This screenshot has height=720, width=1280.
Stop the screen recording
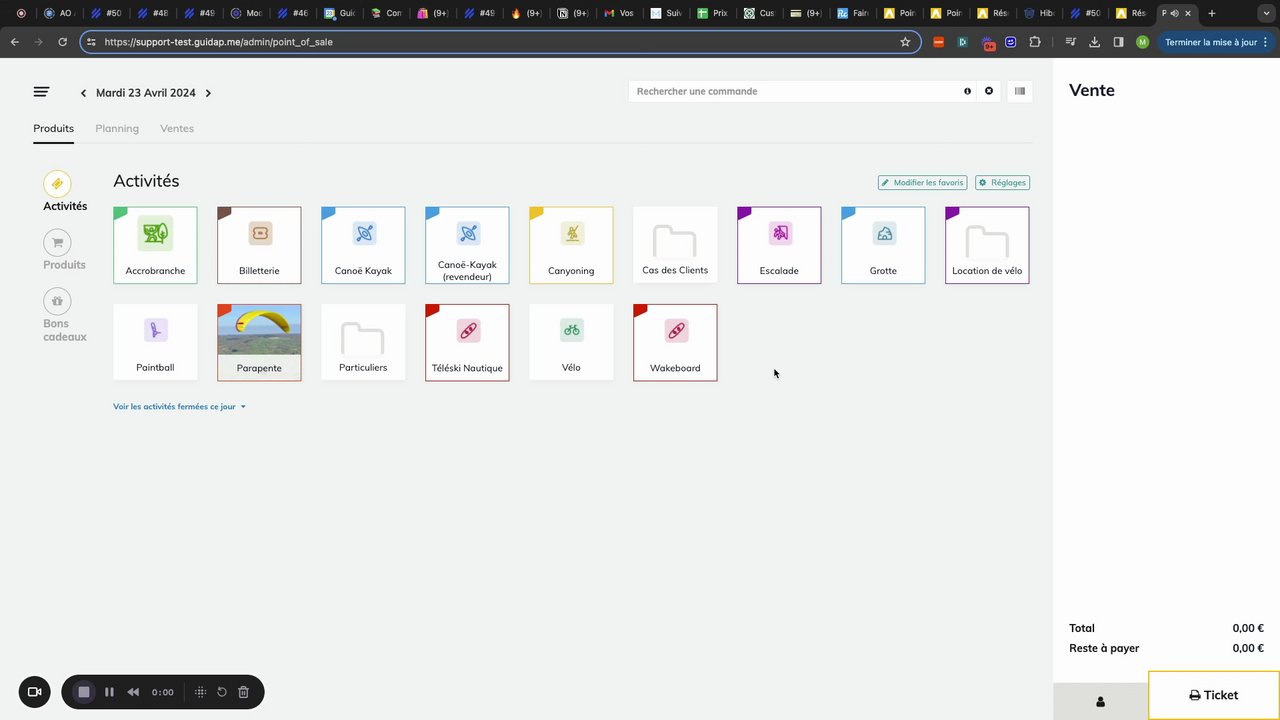[84, 692]
